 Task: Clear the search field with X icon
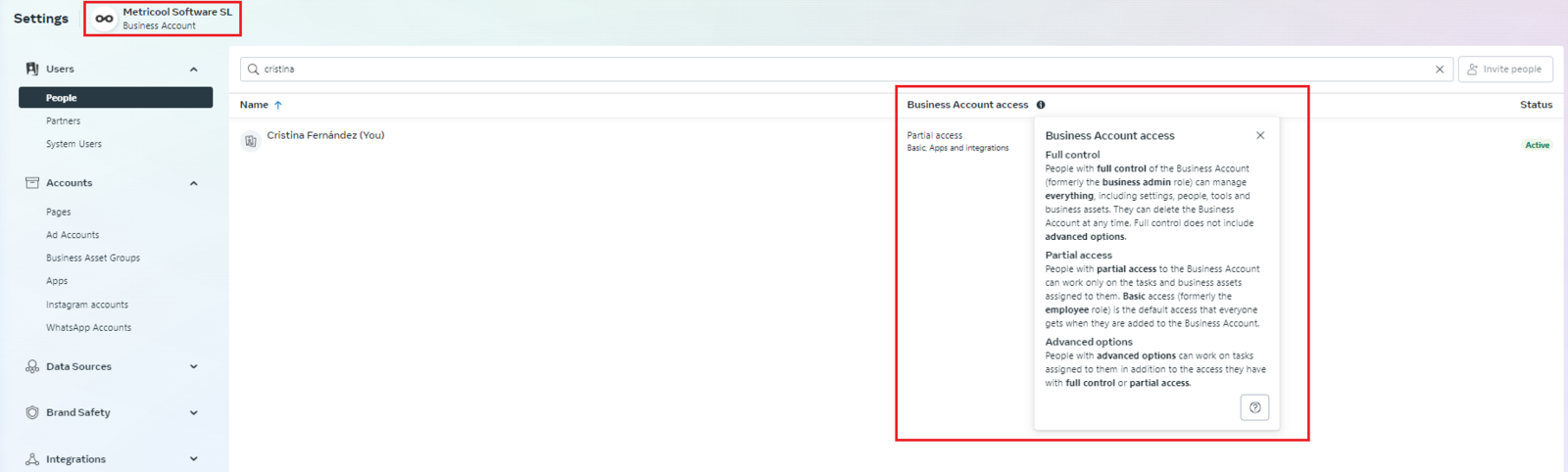1440,70
